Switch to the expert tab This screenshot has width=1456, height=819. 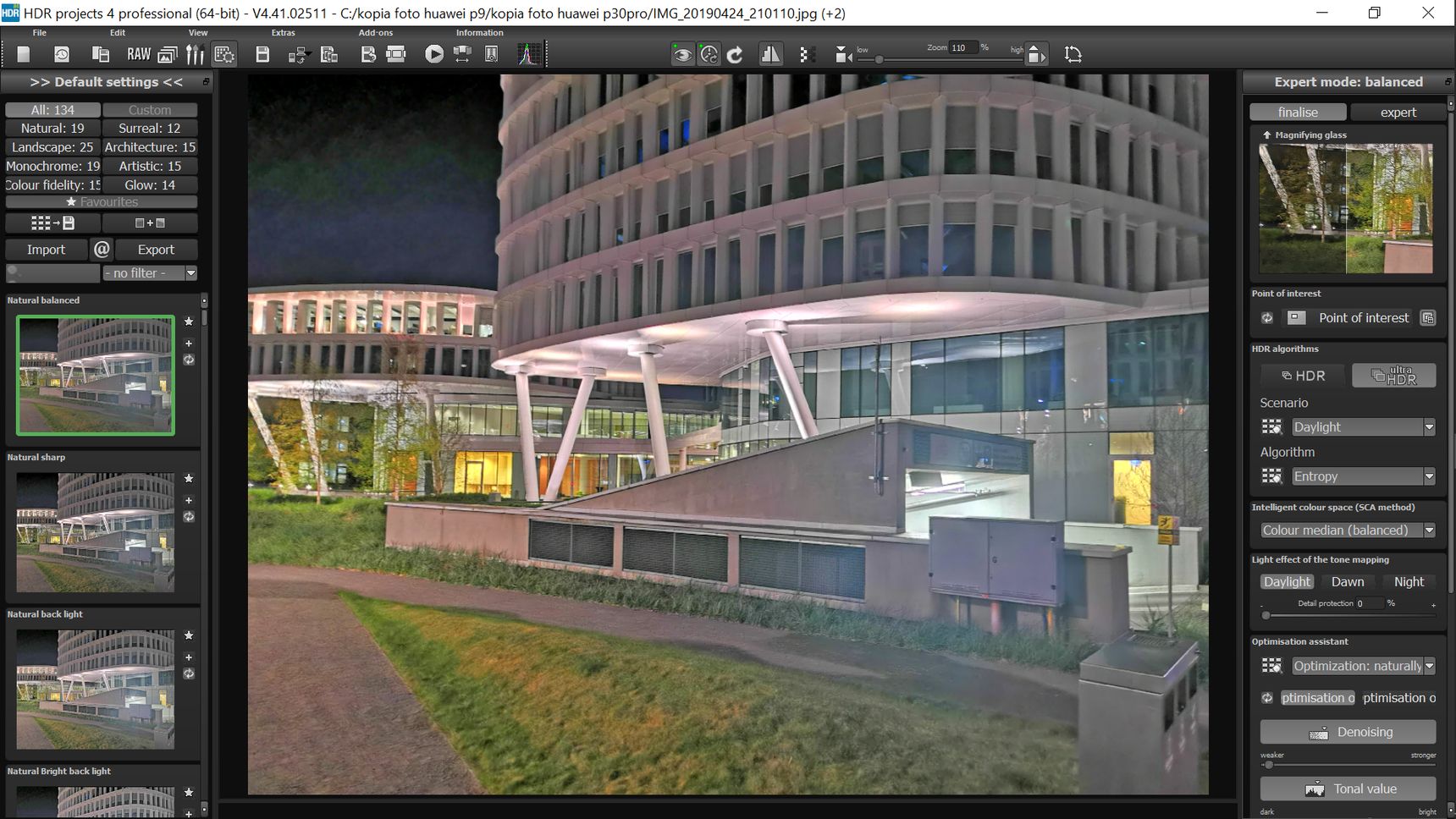(1398, 112)
